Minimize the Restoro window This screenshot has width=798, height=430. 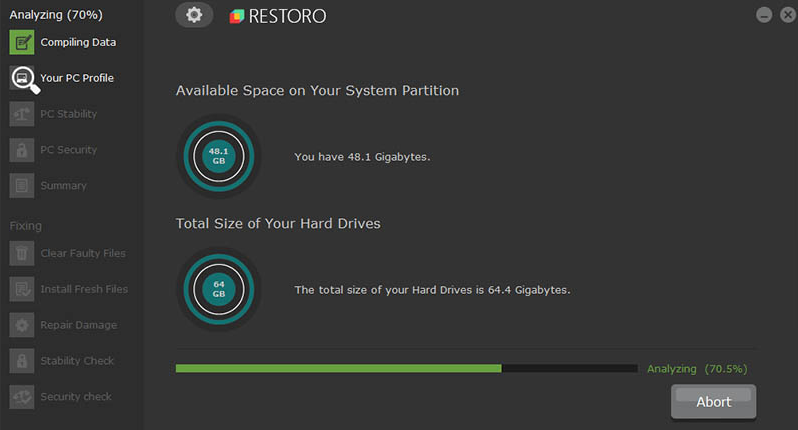click(764, 15)
